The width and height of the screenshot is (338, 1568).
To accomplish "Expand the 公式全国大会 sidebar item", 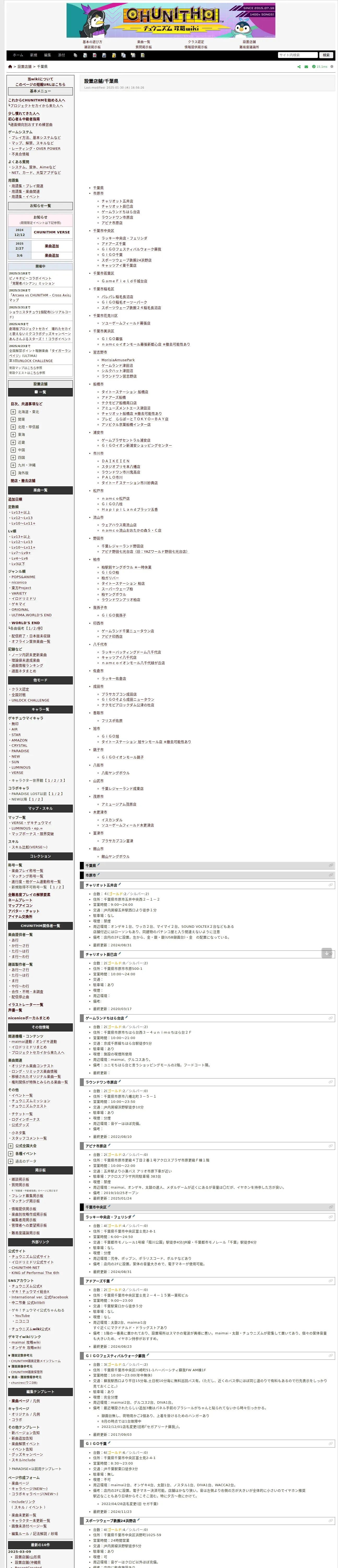I will click(x=10, y=1146).
